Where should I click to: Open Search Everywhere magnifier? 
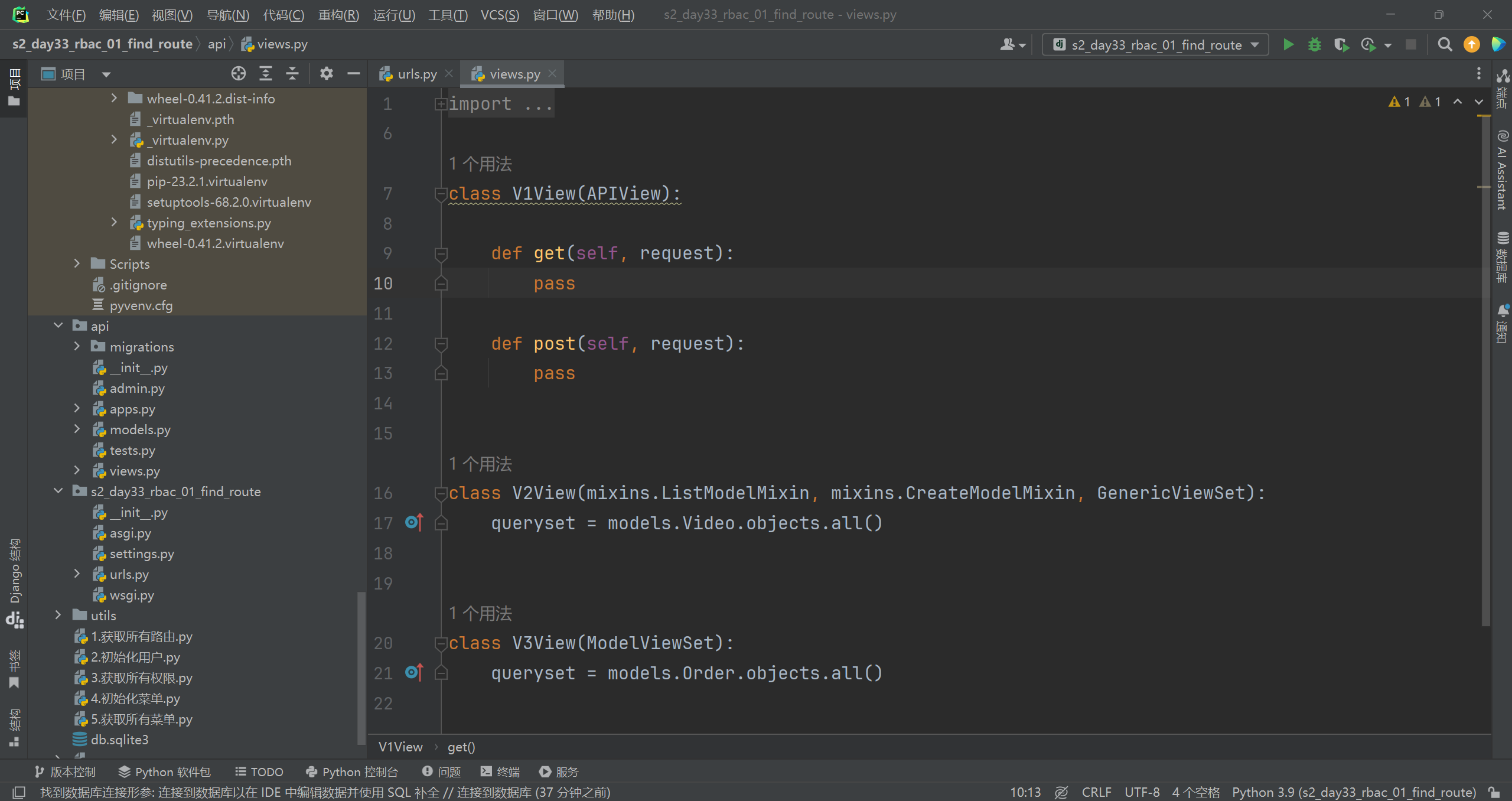(x=1445, y=45)
